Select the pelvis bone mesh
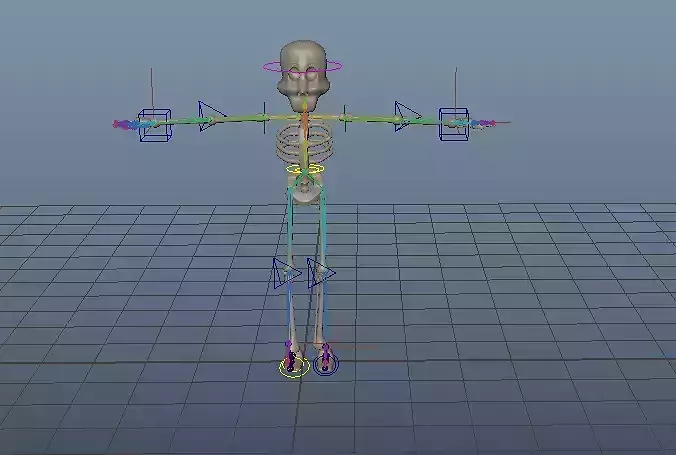The width and height of the screenshot is (676, 455). click(x=305, y=190)
